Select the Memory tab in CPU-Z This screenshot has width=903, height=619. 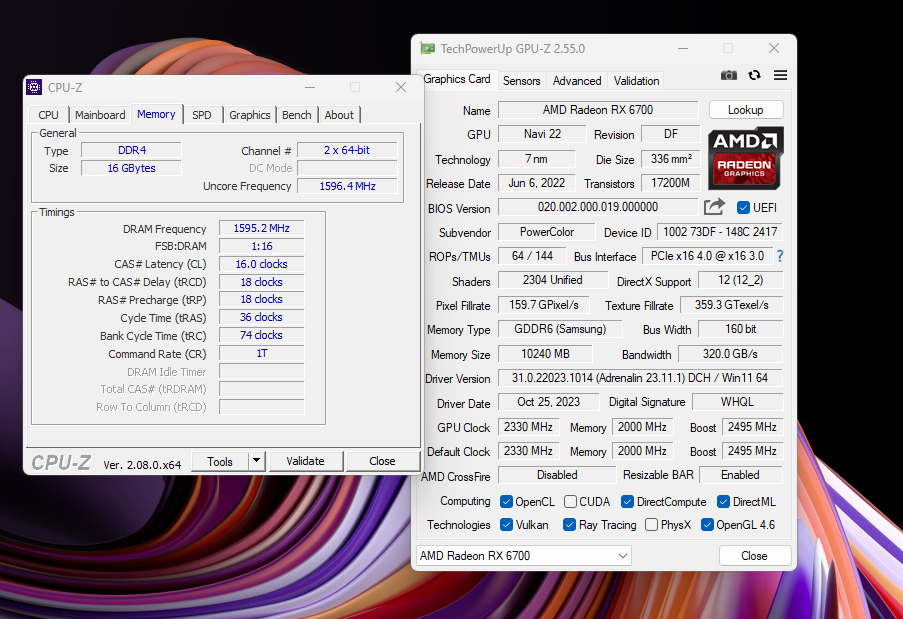coord(156,114)
